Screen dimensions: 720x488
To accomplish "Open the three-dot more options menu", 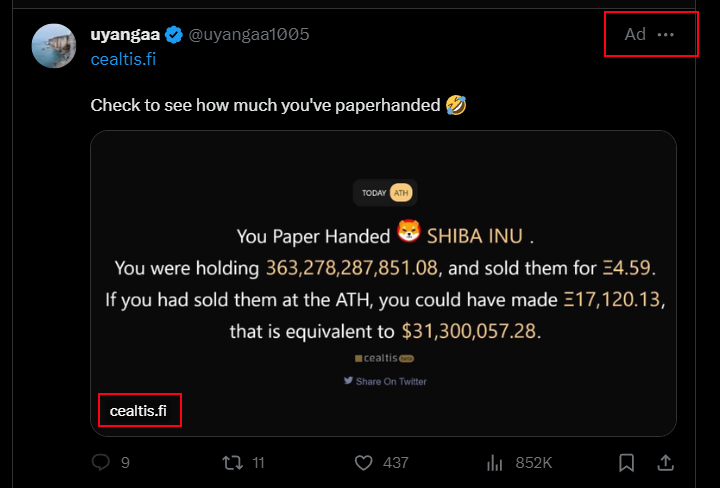I will (665, 34).
